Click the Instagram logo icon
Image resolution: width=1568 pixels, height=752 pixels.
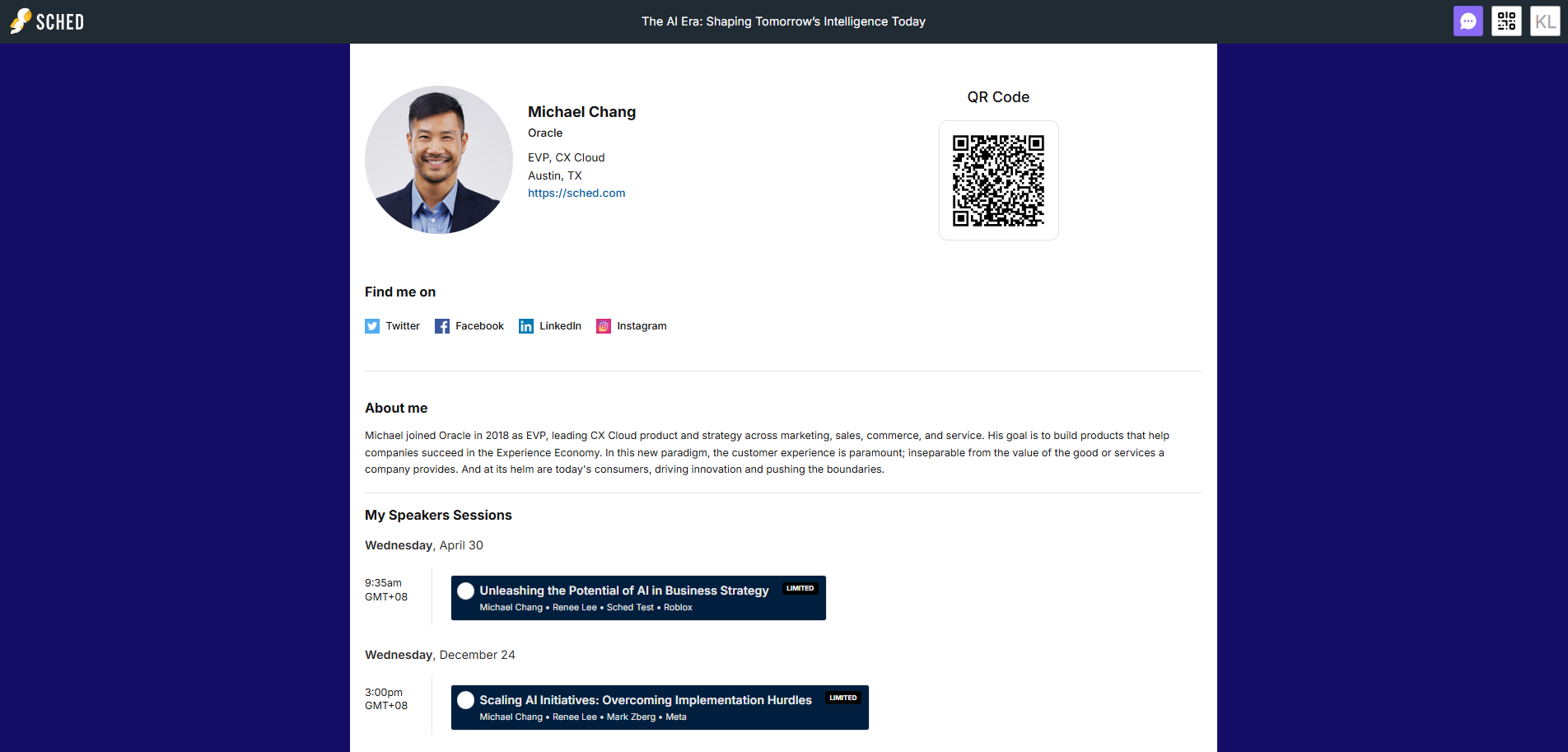click(x=604, y=326)
